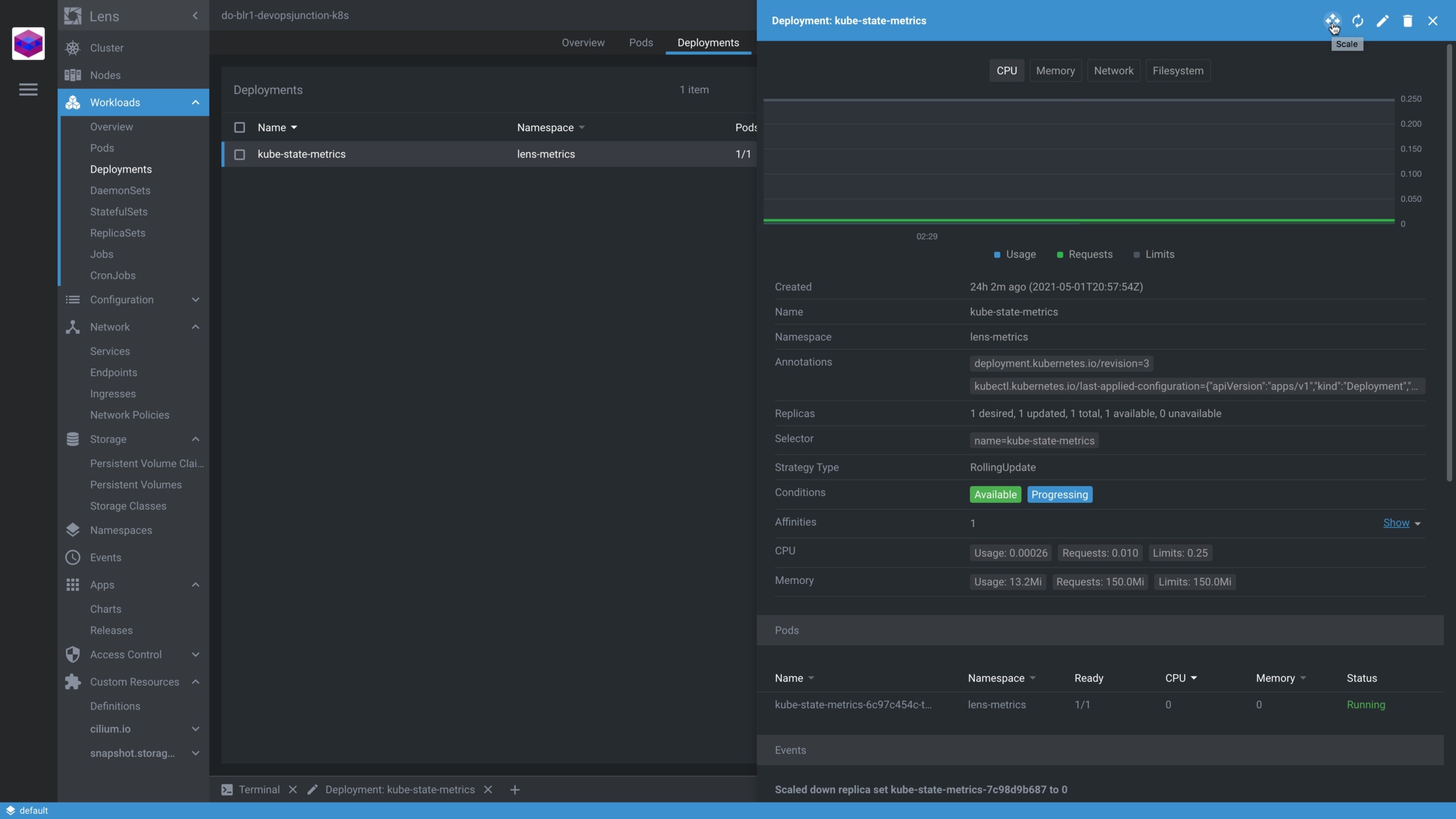The height and width of the screenshot is (819, 1456).
Task: Click the Scale deployment icon
Action: pos(1332,20)
